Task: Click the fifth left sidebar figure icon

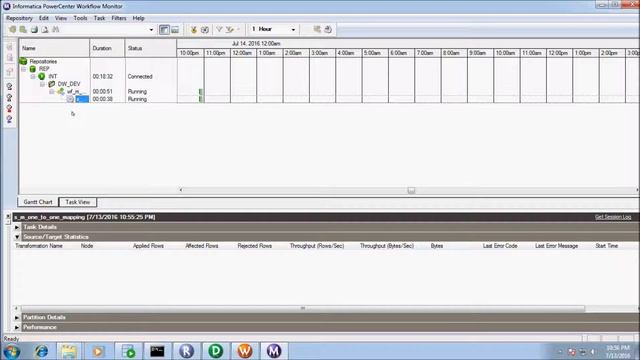Action: click(9, 97)
